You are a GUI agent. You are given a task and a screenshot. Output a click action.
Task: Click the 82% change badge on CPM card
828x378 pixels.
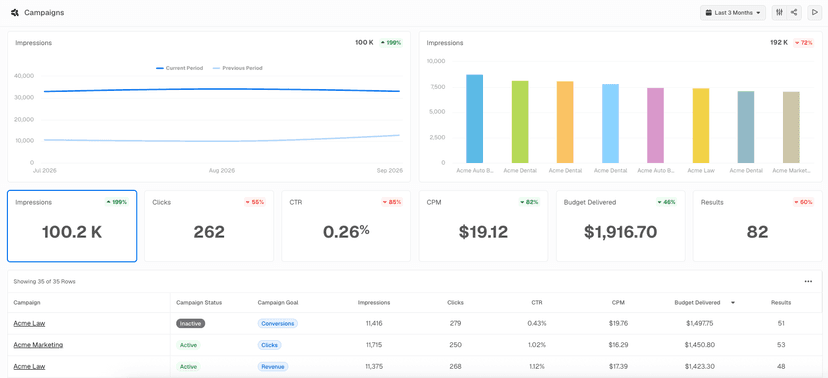click(529, 202)
